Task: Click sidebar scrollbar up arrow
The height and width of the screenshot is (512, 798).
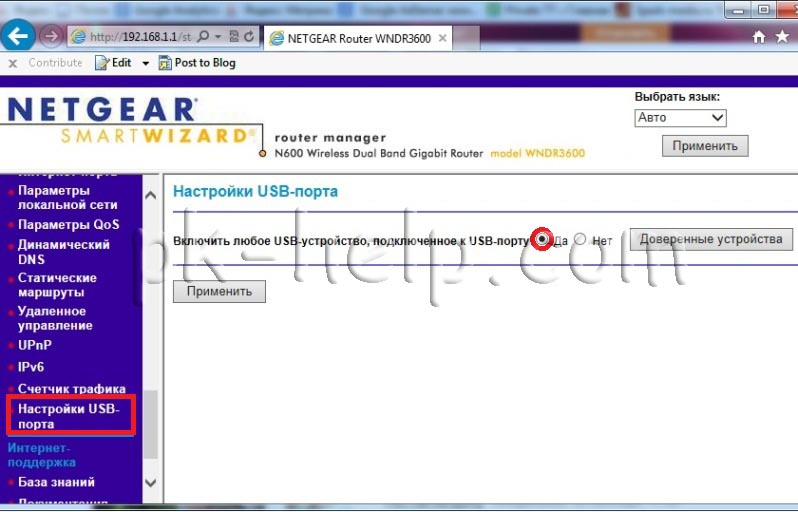Action: pos(151,195)
